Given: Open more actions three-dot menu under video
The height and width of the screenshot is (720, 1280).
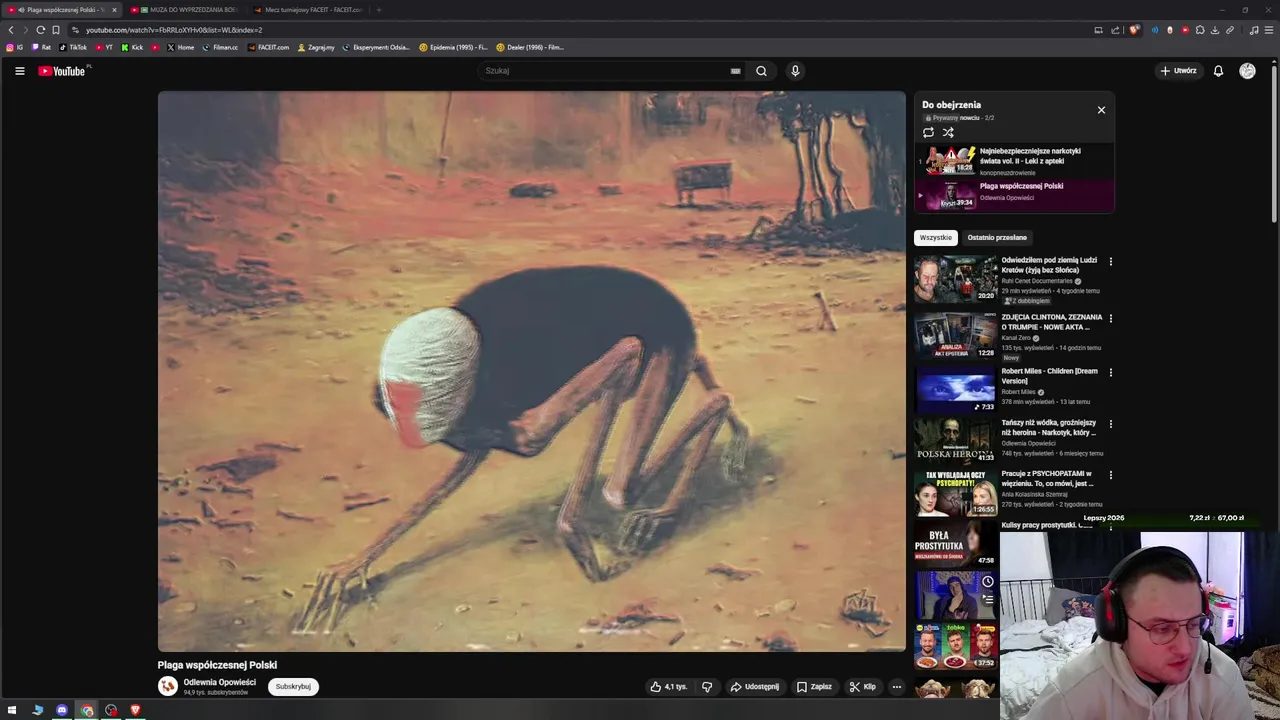Looking at the screenshot, I should (896, 687).
